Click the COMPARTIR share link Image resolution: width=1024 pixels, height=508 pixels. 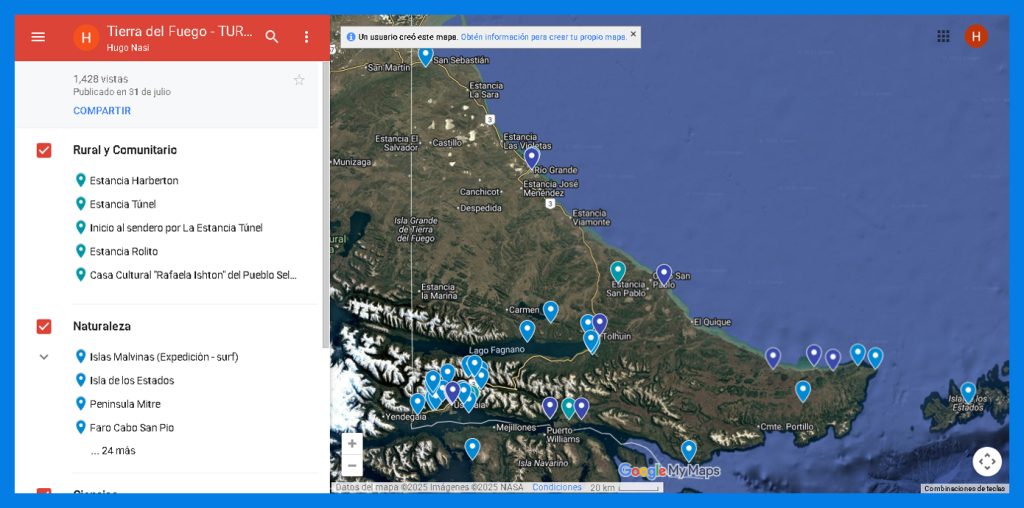pos(102,111)
